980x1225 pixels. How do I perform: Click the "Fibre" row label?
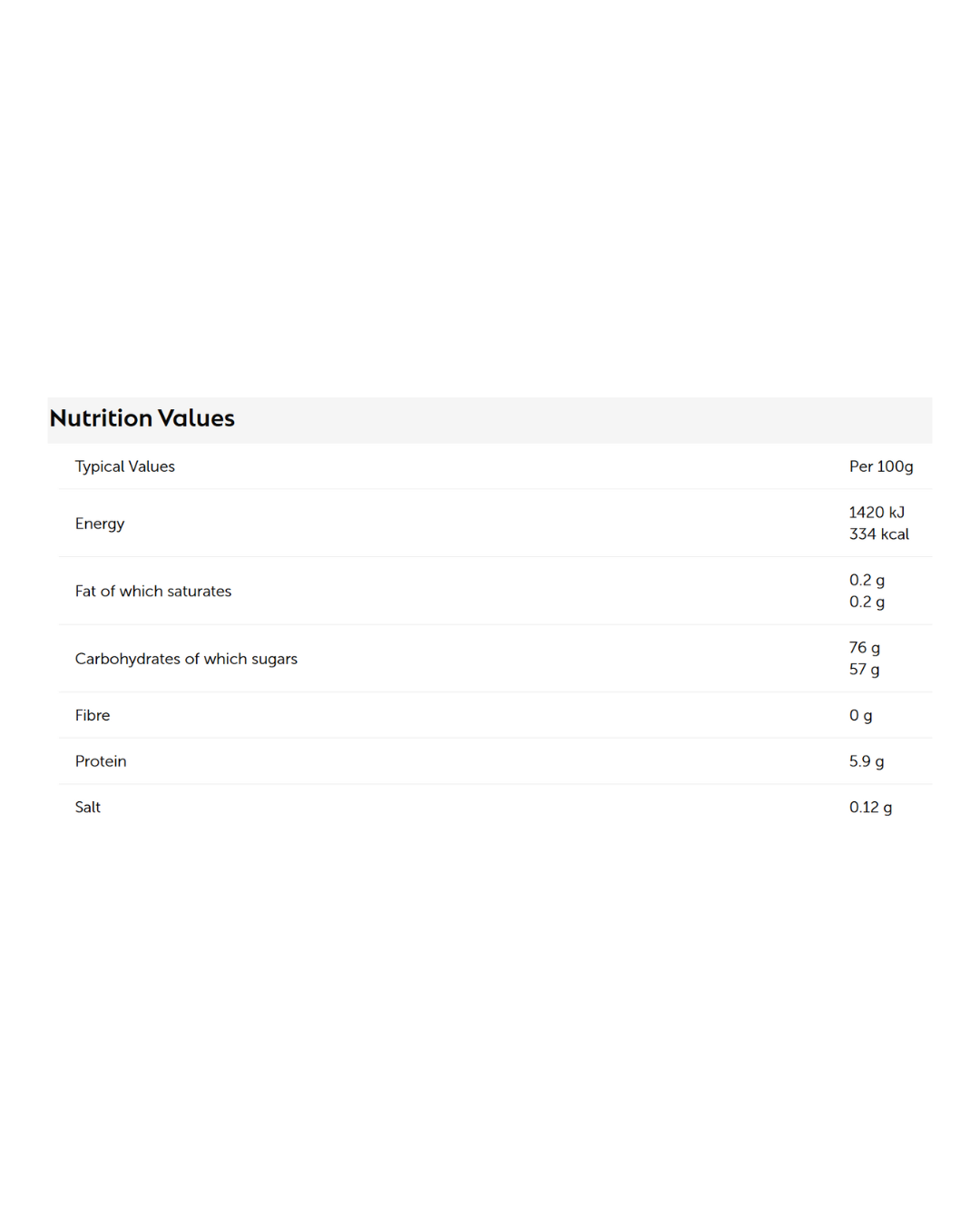coord(93,716)
